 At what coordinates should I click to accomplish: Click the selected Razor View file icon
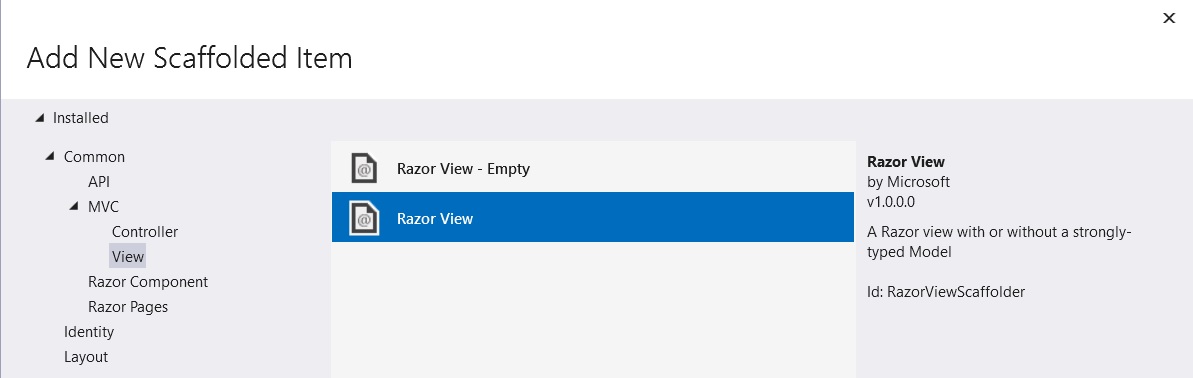[364, 218]
